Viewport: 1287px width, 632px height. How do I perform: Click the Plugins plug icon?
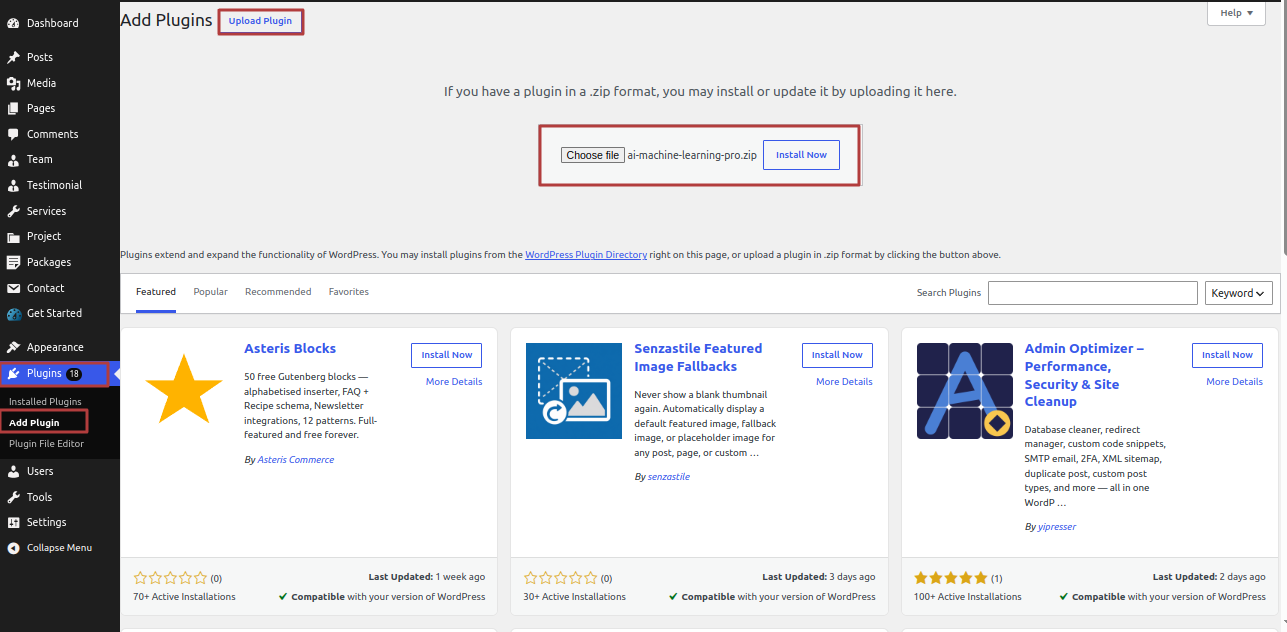[13, 373]
